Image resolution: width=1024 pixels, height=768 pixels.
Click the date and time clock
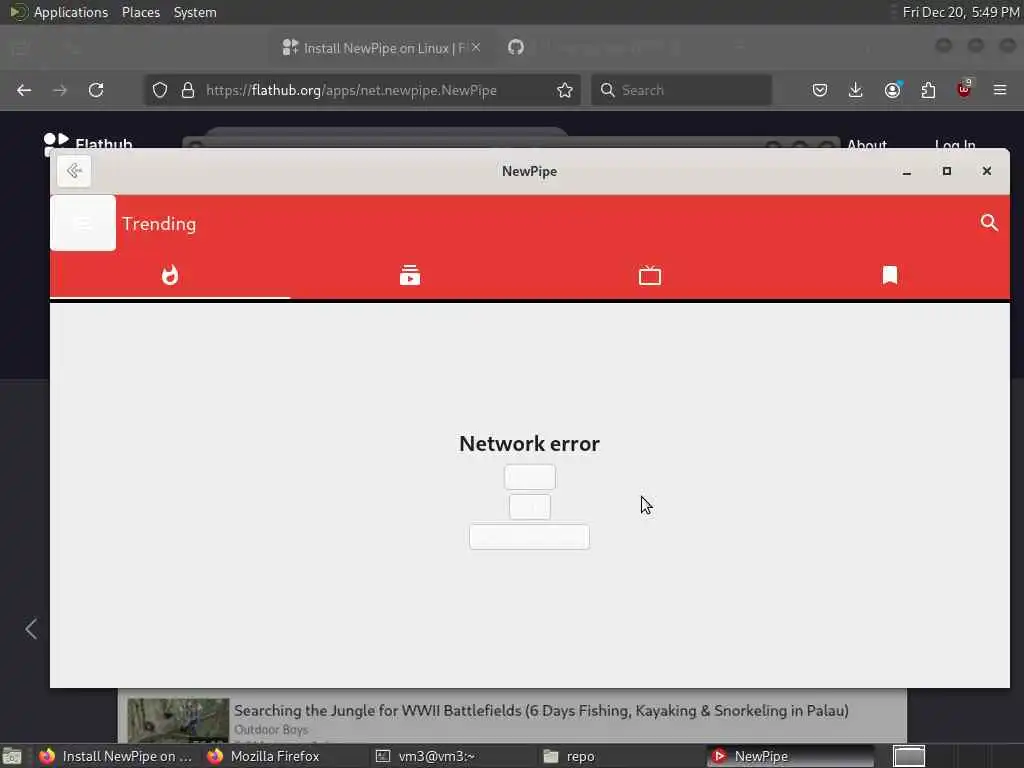coord(961,12)
